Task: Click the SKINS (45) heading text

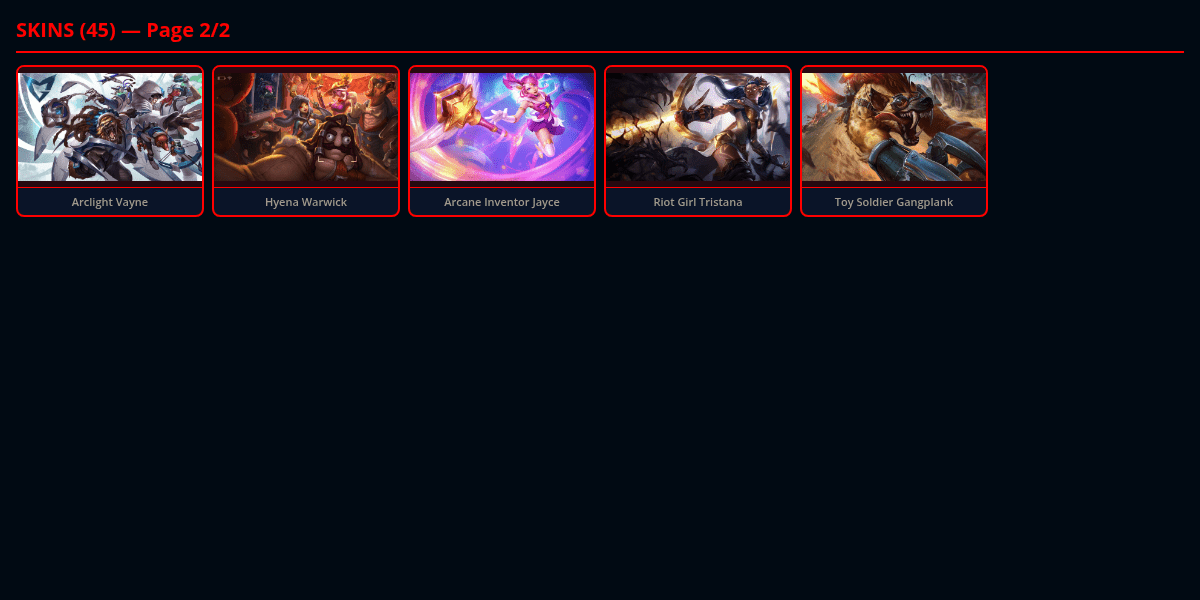Action: click(x=66, y=30)
